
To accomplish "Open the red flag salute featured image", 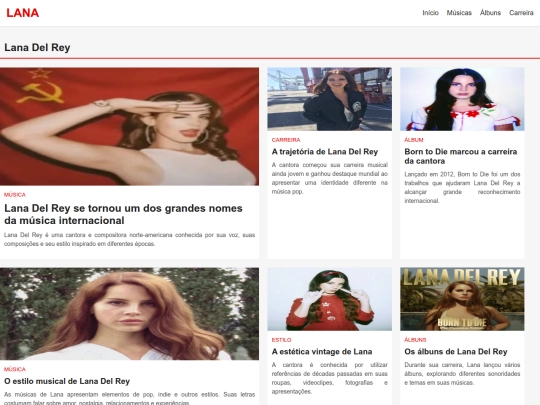I will (x=129, y=126).
